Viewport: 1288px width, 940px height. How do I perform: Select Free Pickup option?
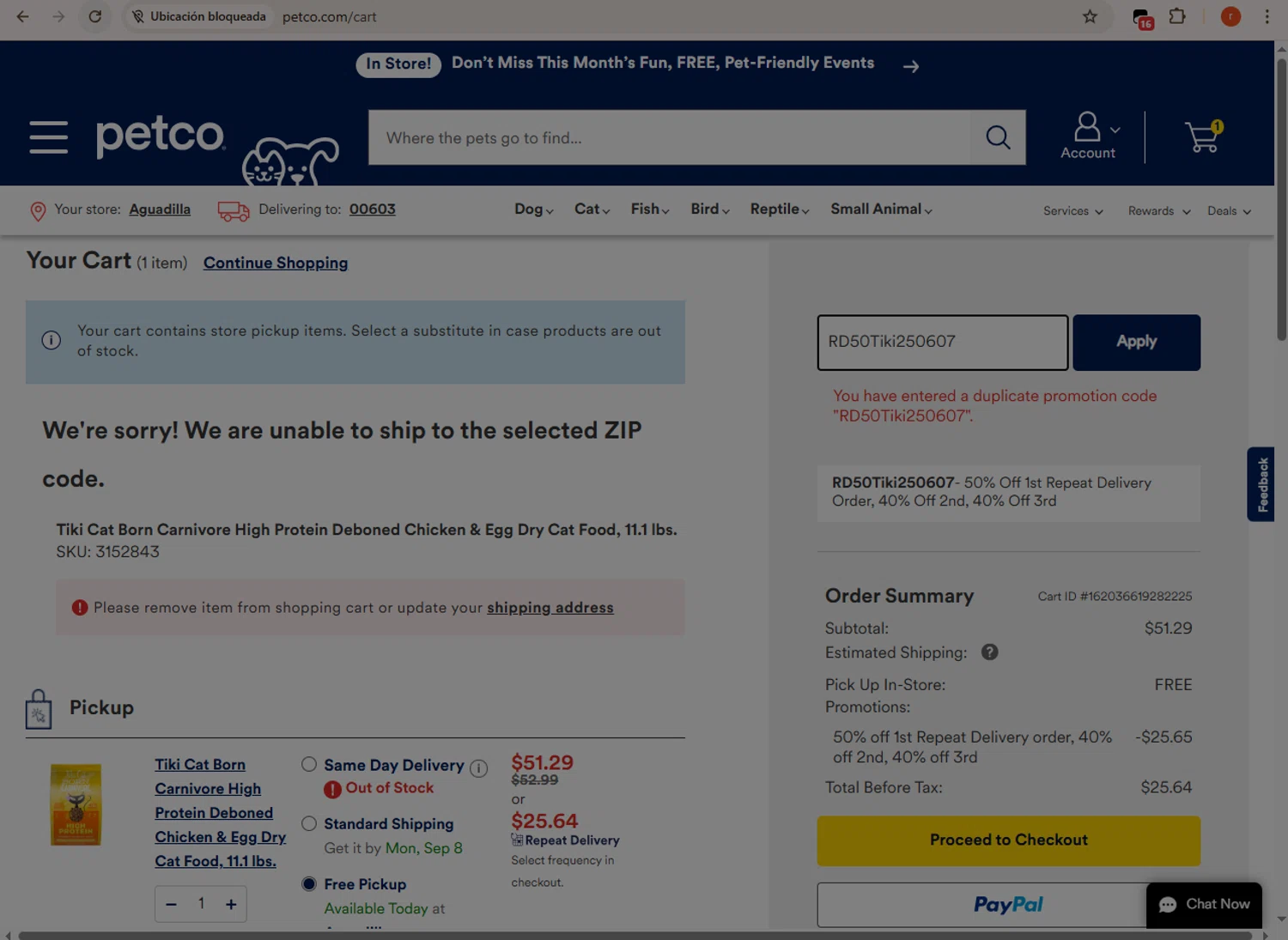(x=309, y=883)
